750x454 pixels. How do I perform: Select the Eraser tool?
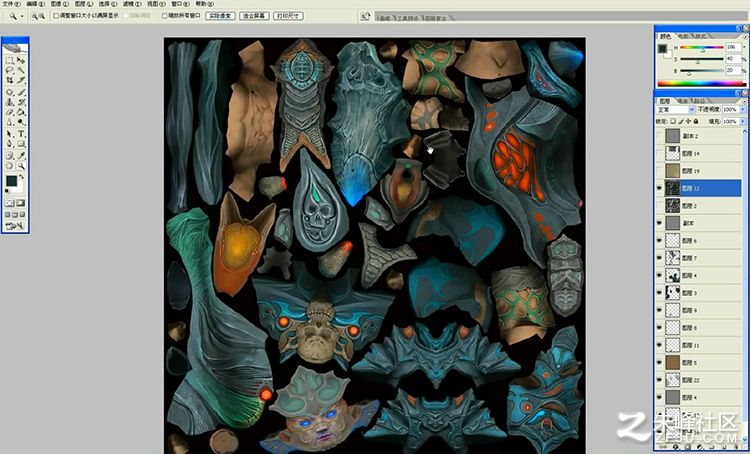coord(10,112)
